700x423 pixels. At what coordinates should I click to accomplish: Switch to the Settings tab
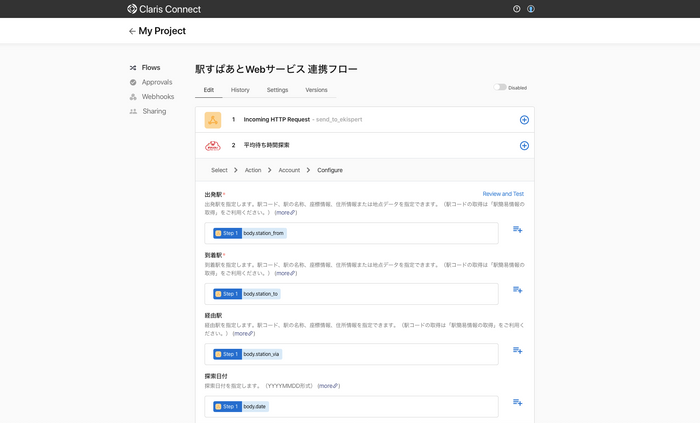[277, 90]
